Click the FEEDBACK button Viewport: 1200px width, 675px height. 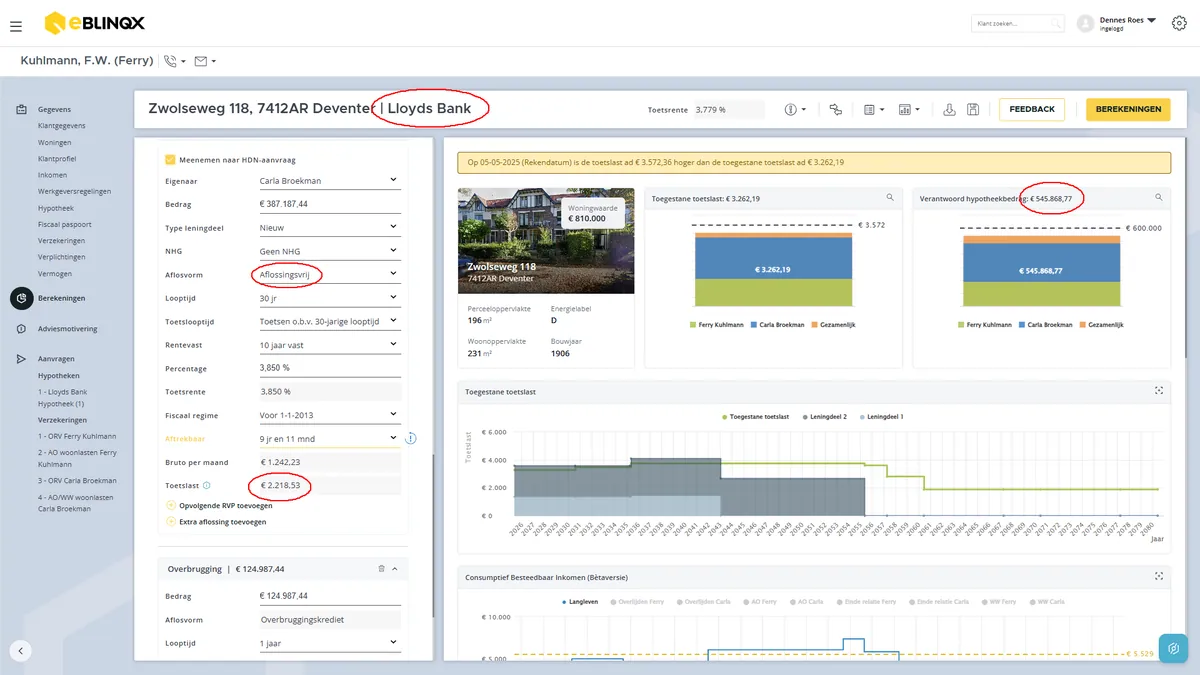click(x=1031, y=109)
